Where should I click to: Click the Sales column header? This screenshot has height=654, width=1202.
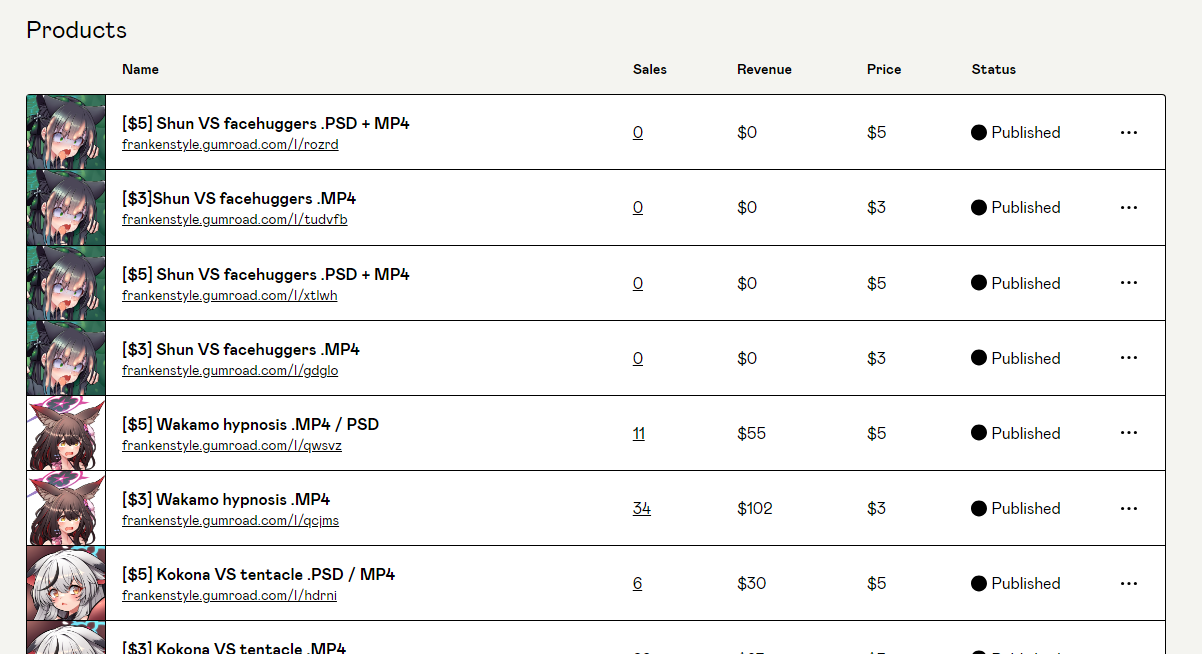pyautogui.click(x=650, y=69)
